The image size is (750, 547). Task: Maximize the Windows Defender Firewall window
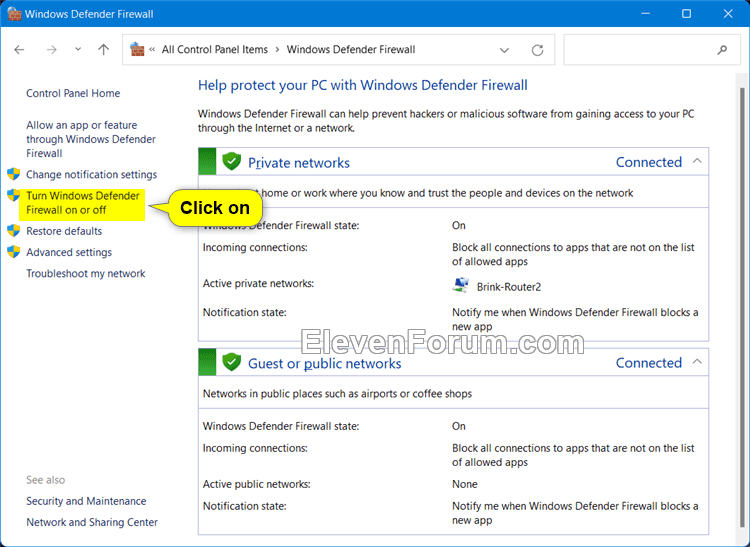[686, 13]
